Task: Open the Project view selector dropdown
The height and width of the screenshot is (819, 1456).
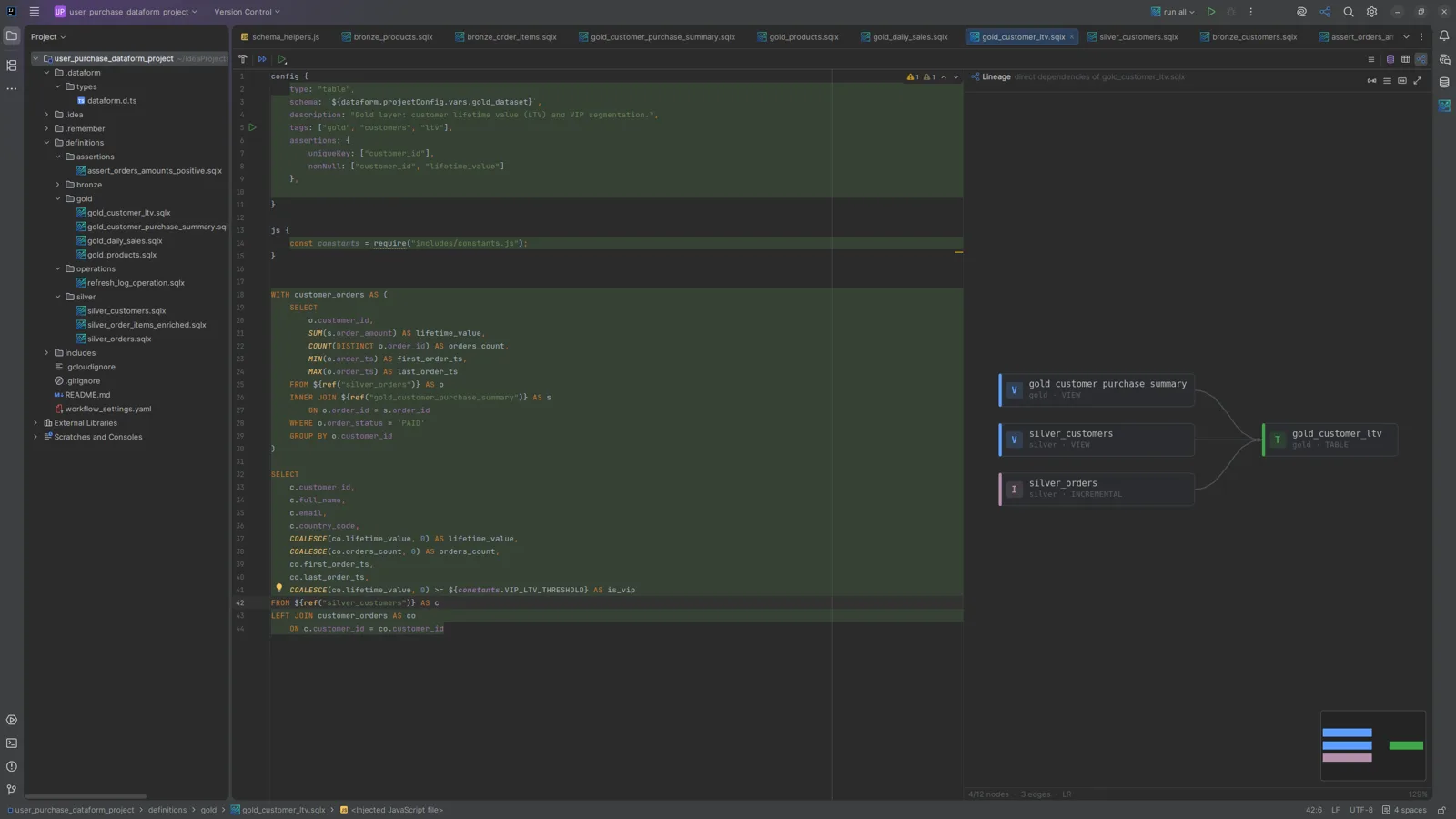Action: (48, 37)
